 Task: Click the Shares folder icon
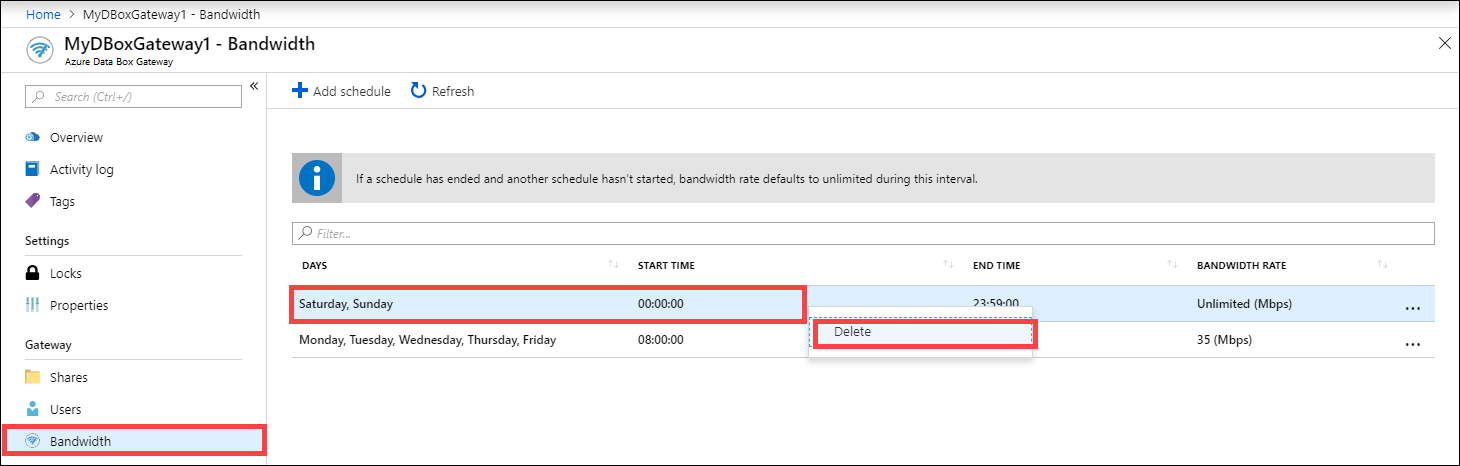(33, 377)
